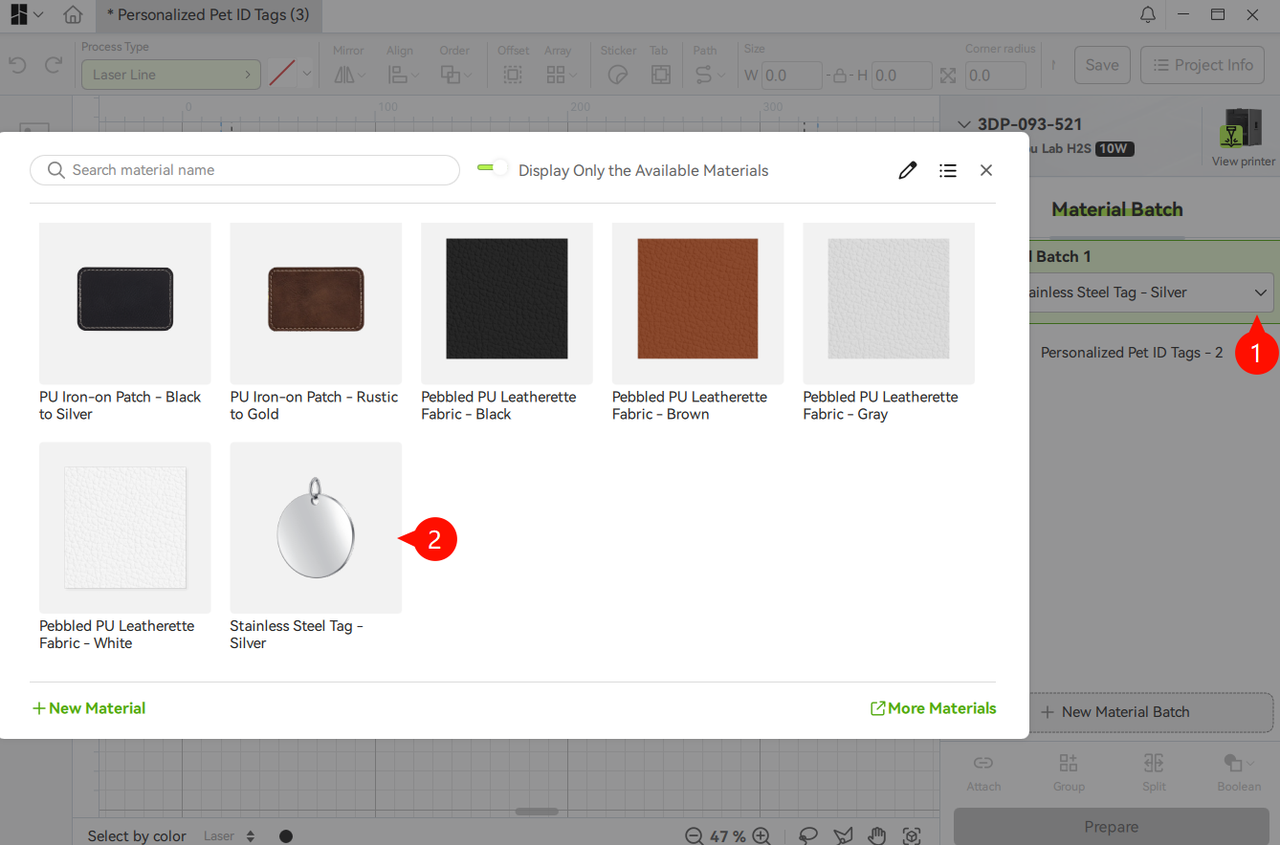Expand the line color dropdown arrow
The width and height of the screenshot is (1280, 845).
coord(307,74)
